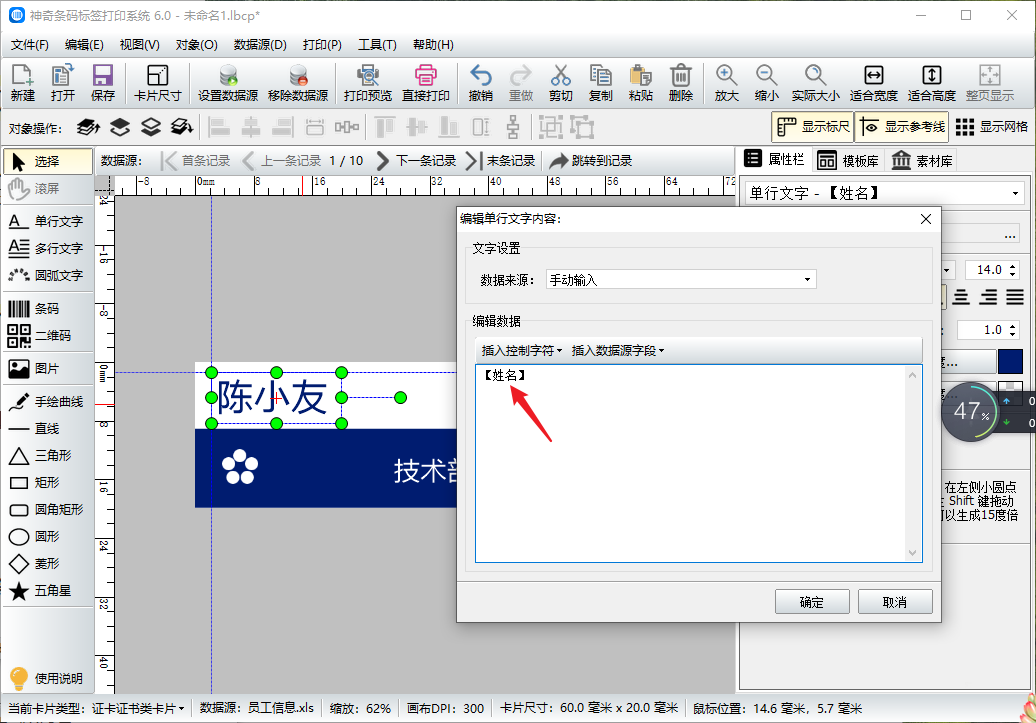
Task: Select the 条码 barcode tool
Action: pyautogui.click(x=46, y=309)
